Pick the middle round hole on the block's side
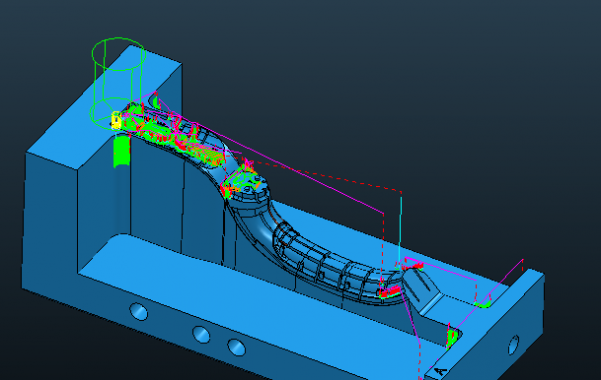601x380 pixels. pyautogui.click(x=201, y=335)
